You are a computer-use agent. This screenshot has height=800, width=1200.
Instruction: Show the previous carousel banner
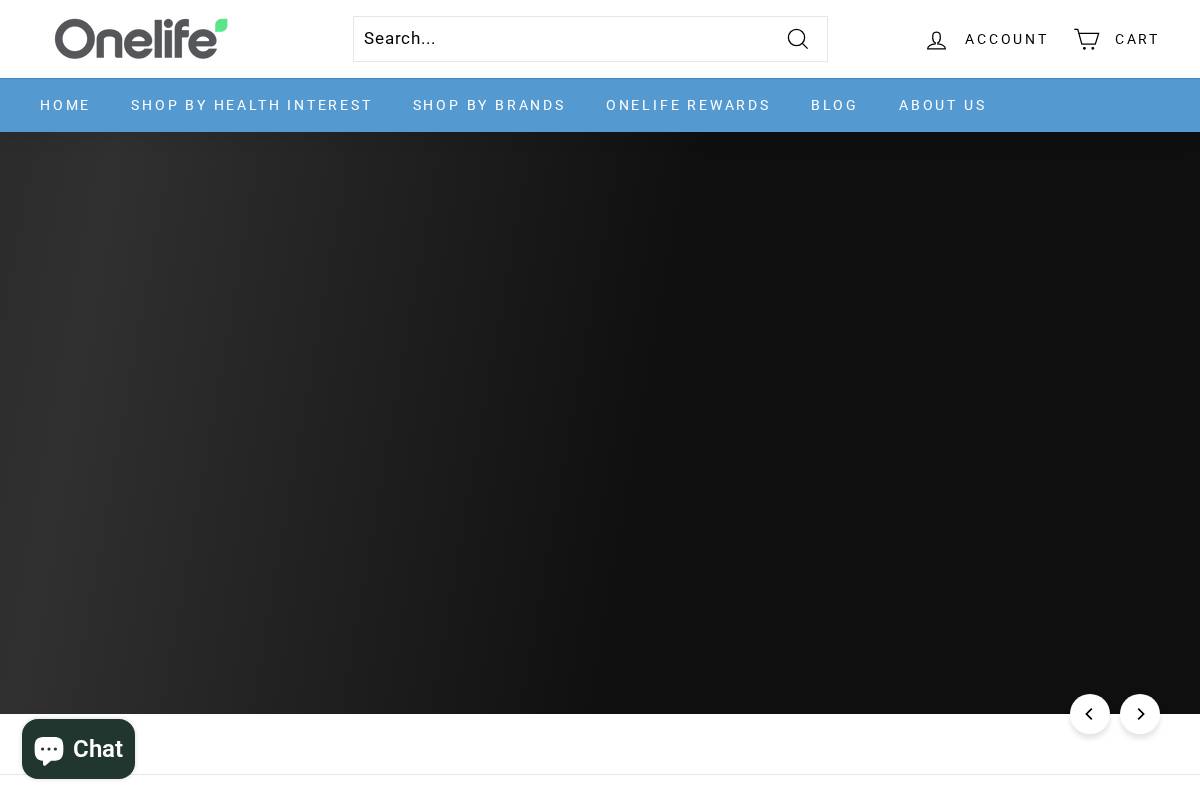1090,714
